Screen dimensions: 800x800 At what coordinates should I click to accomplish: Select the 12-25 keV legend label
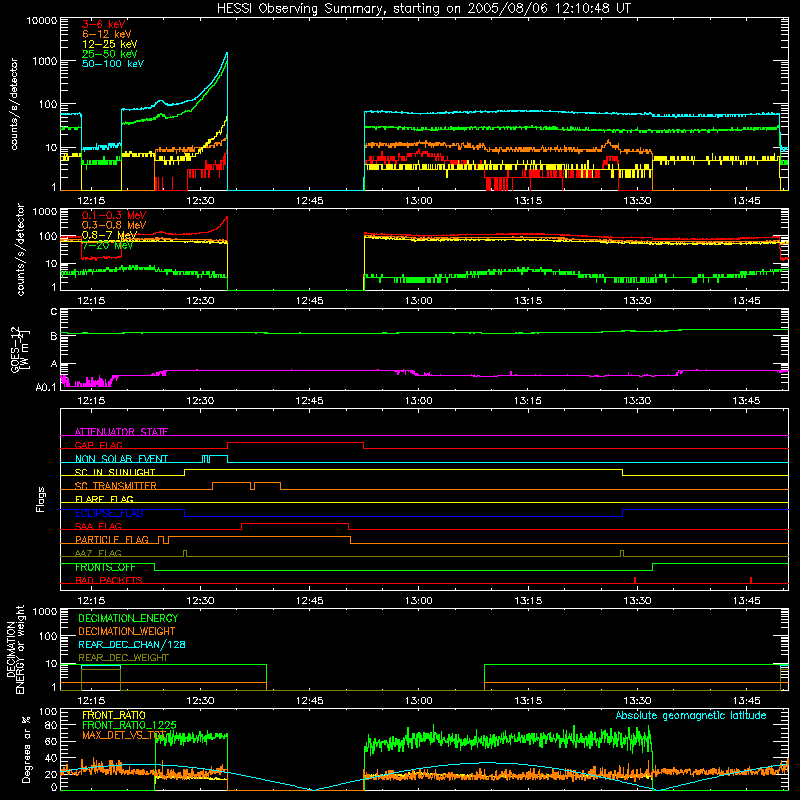110,44
